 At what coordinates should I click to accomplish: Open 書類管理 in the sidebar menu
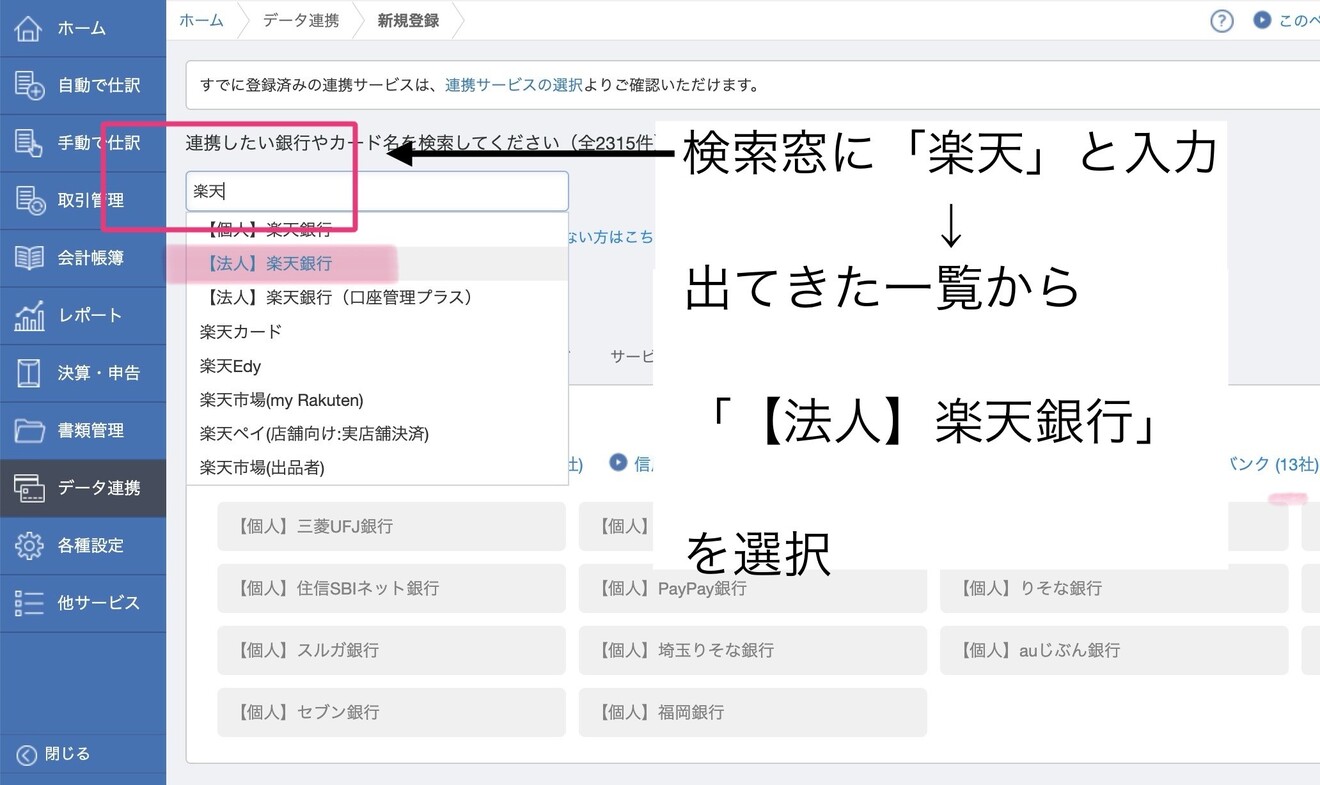coord(83,431)
